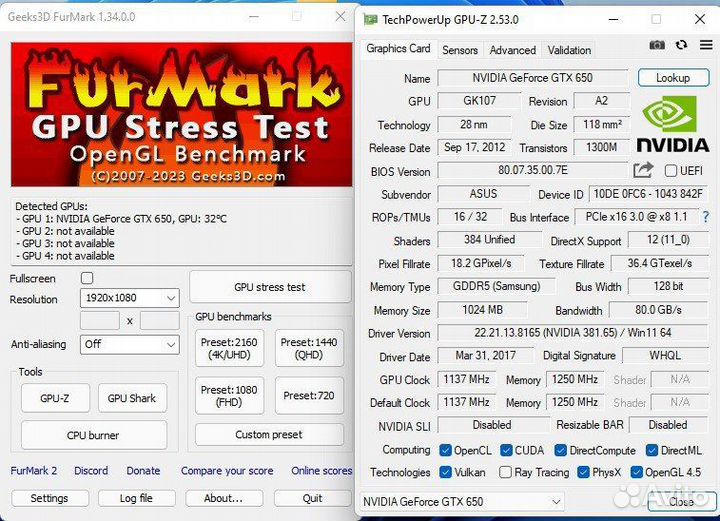
Task: Open the Discord link
Action: [x=91, y=471]
